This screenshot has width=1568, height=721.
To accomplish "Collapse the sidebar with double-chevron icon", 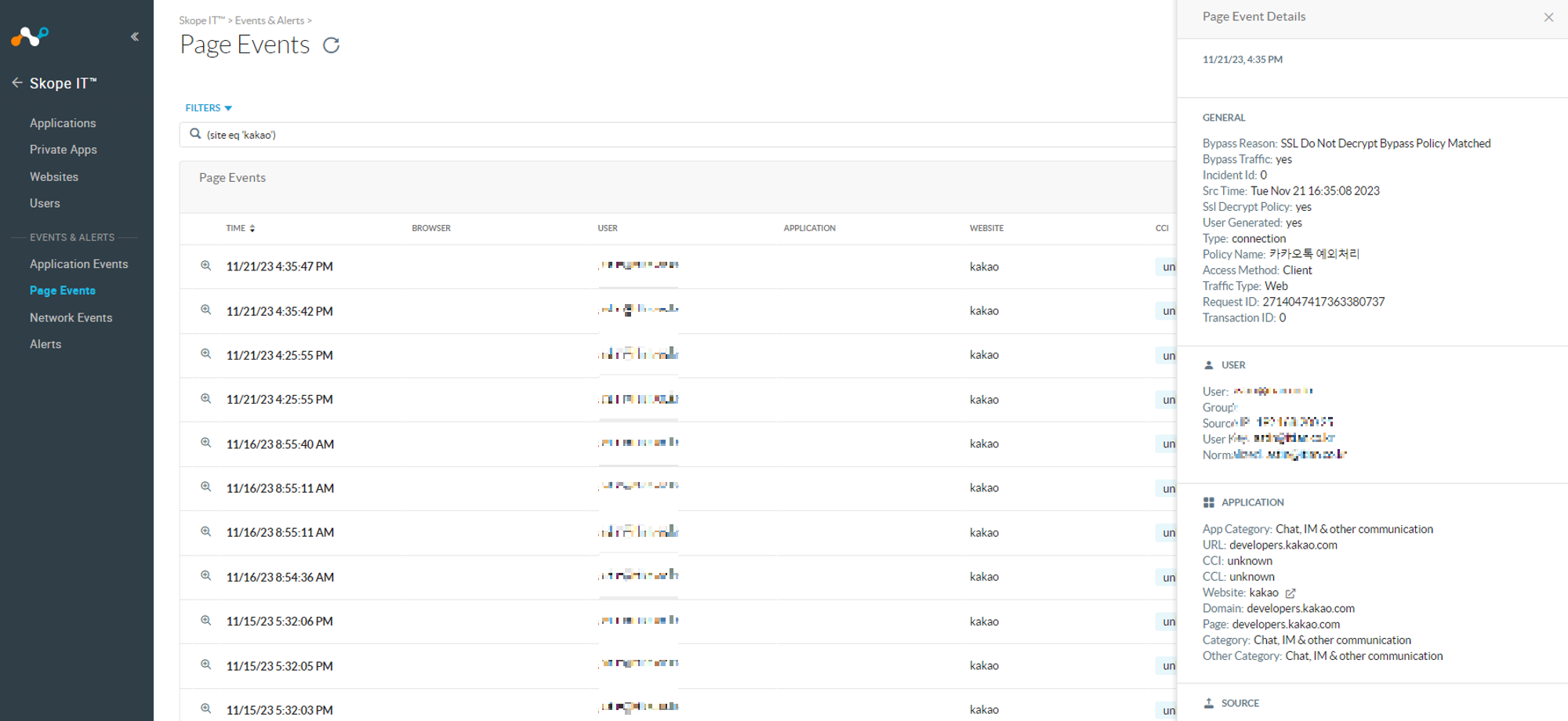I will tap(135, 36).
